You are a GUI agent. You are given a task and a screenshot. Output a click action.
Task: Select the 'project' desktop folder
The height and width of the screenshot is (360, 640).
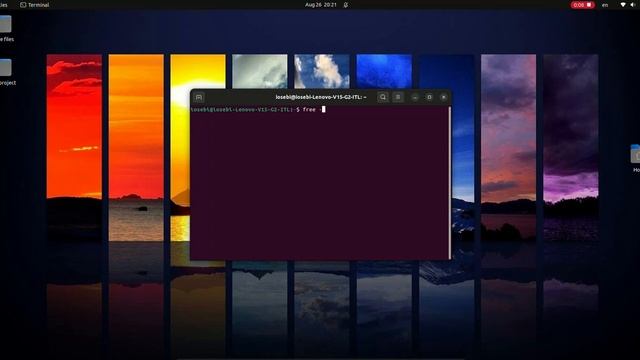[7, 73]
